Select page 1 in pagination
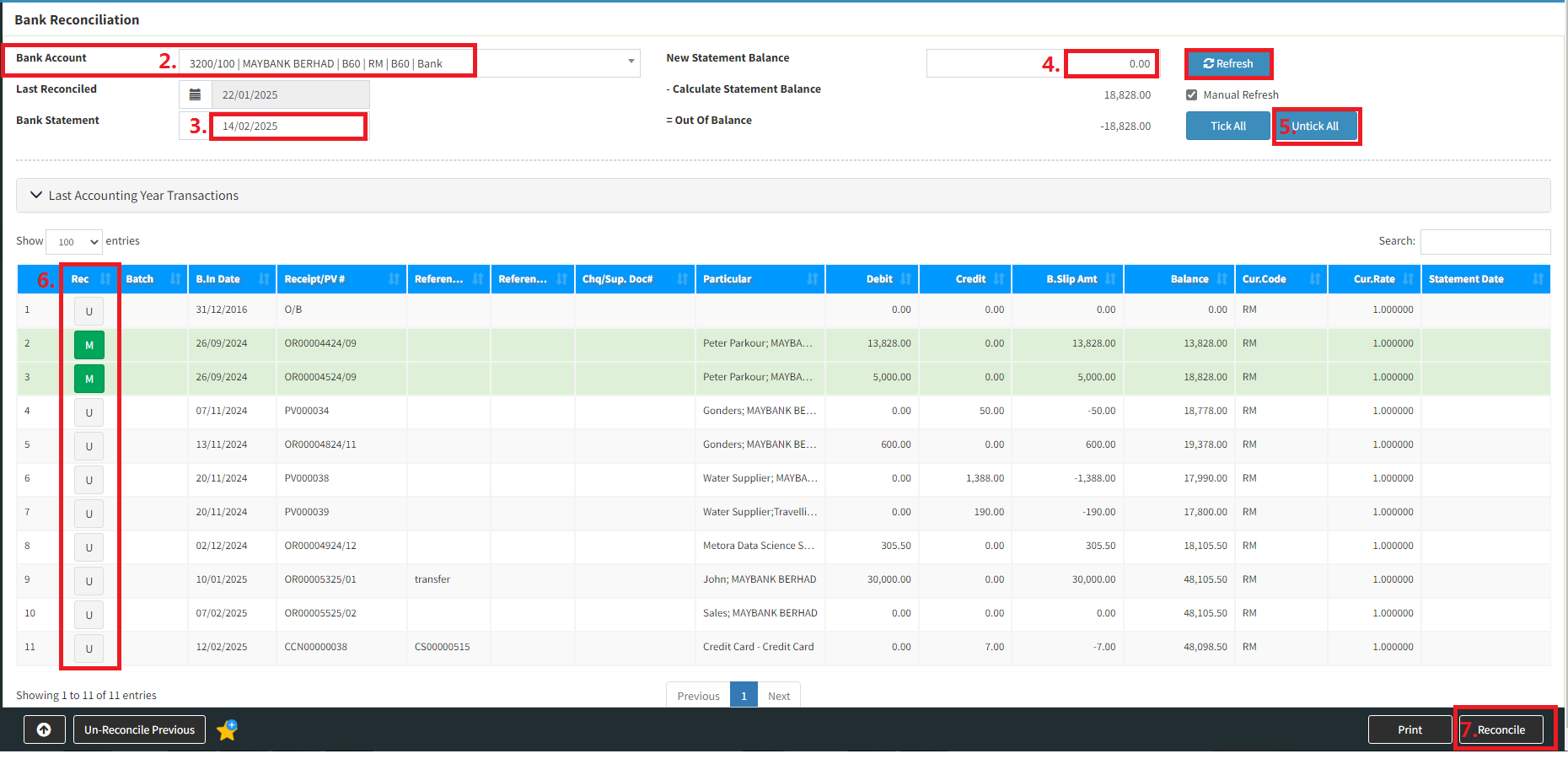The width and height of the screenshot is (1568, 759). (744, 696)
